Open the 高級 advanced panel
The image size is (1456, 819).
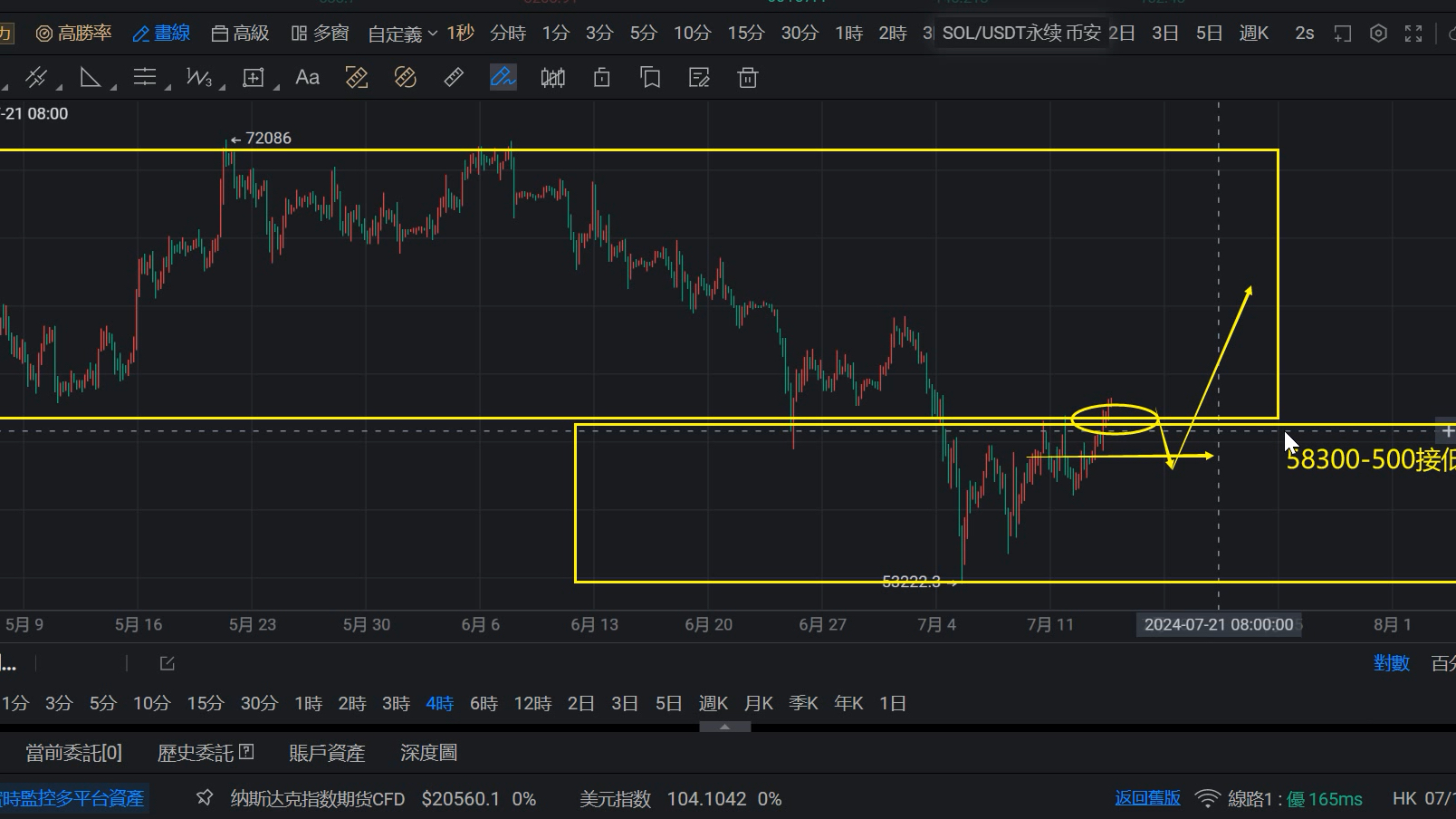pos(240,34)
